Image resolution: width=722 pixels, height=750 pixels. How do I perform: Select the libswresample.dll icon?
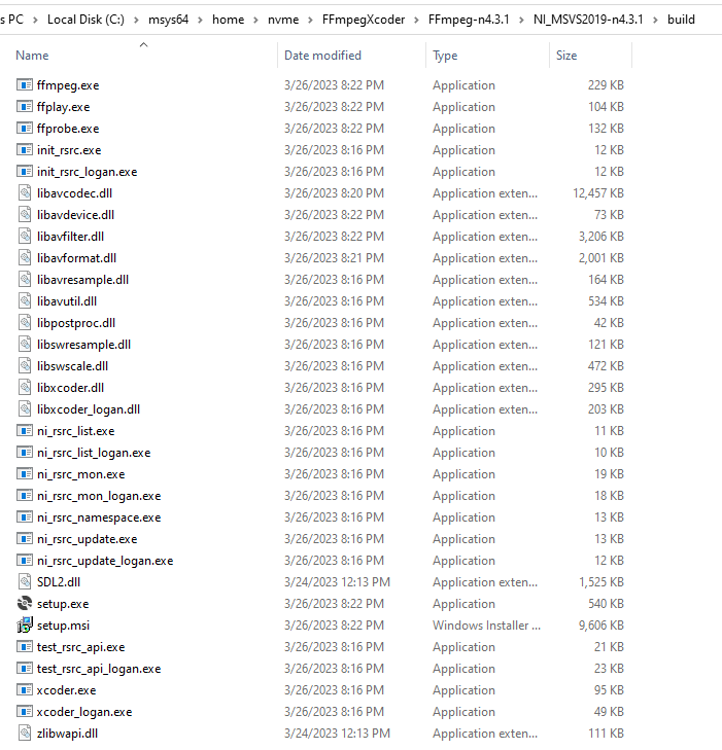(x=25, y=344)
